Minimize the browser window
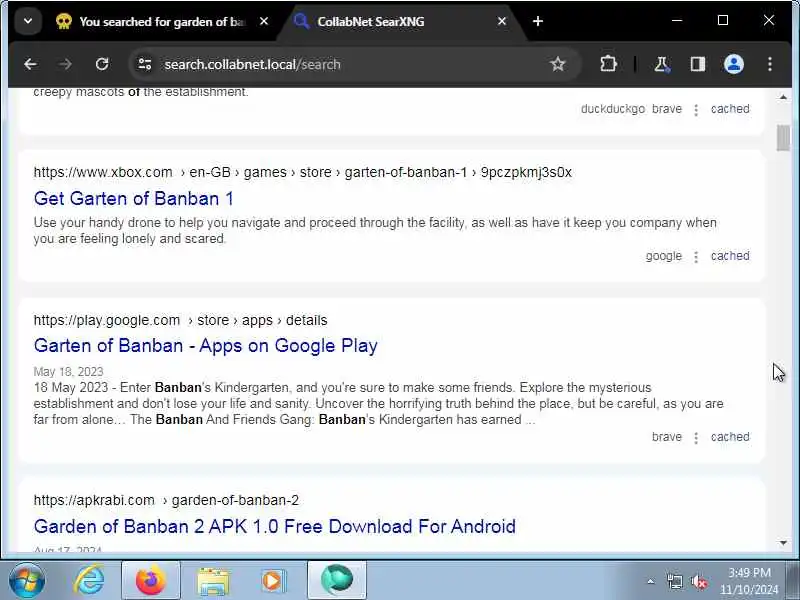Screen dimensions: 800x600 (x=677, y=20)
